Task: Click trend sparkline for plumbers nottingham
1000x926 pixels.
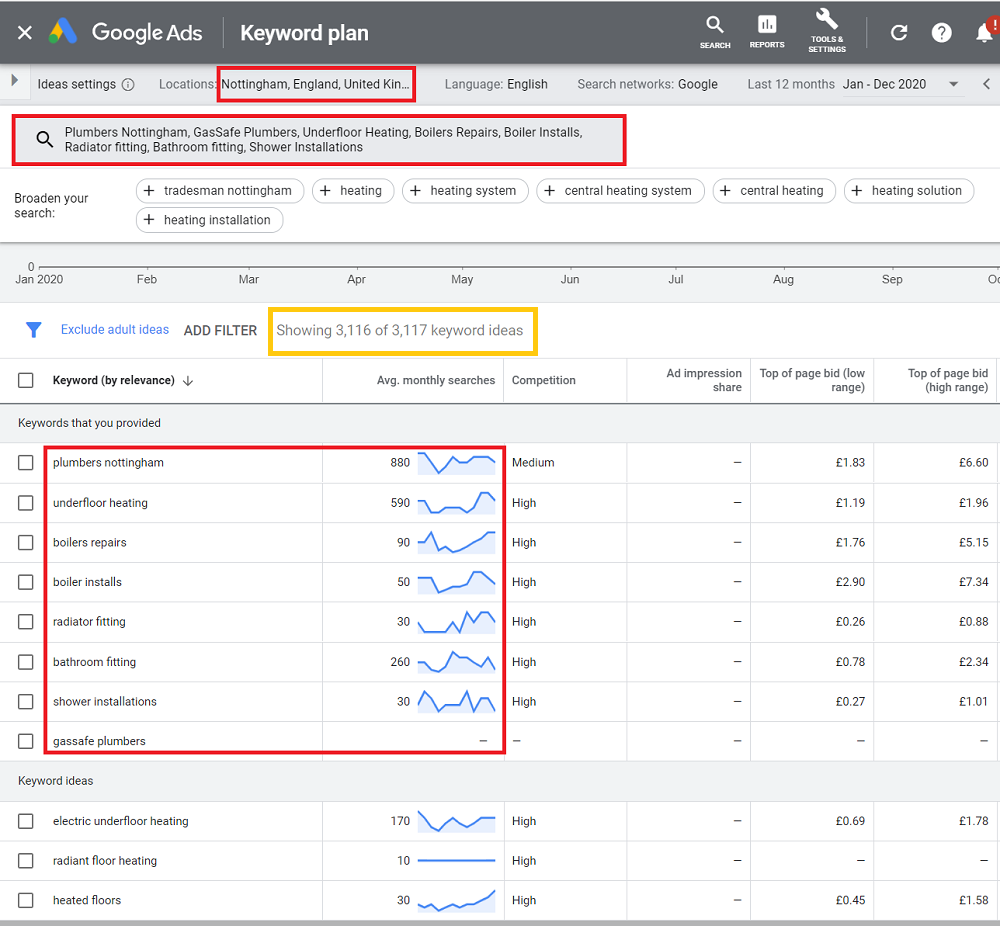Action: coord(456,463)
